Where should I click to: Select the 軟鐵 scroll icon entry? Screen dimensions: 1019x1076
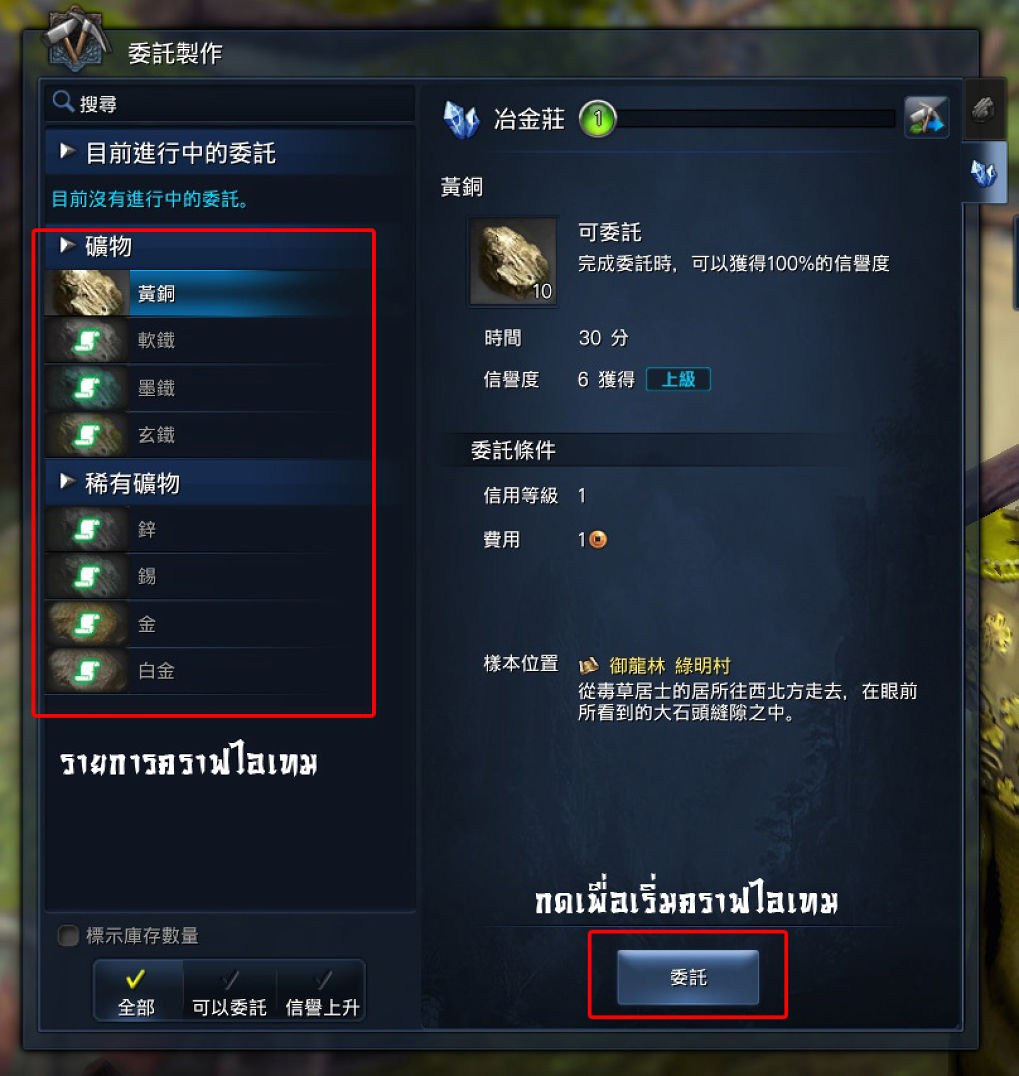tap(87, 340)
